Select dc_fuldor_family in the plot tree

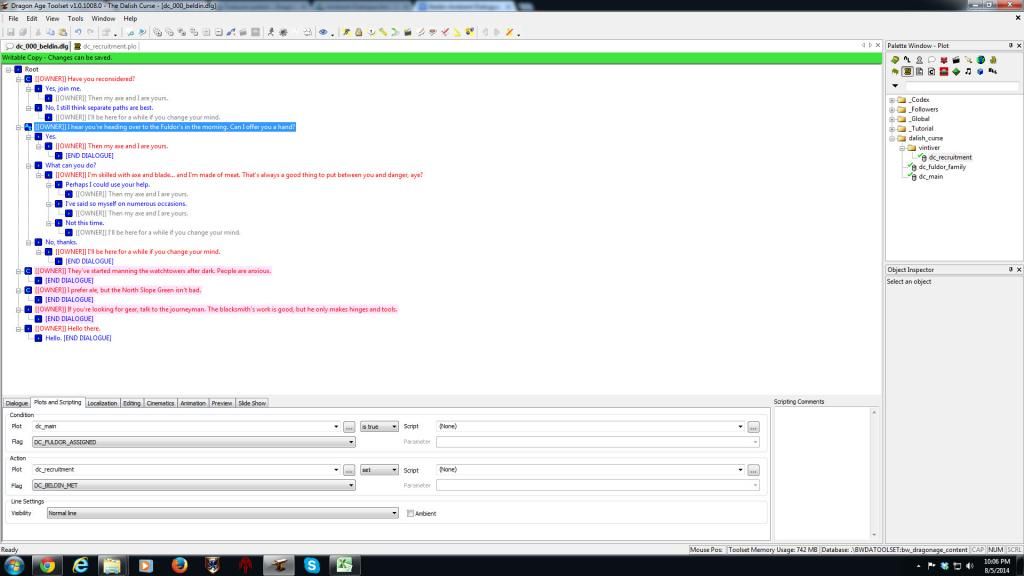[942, 167]
